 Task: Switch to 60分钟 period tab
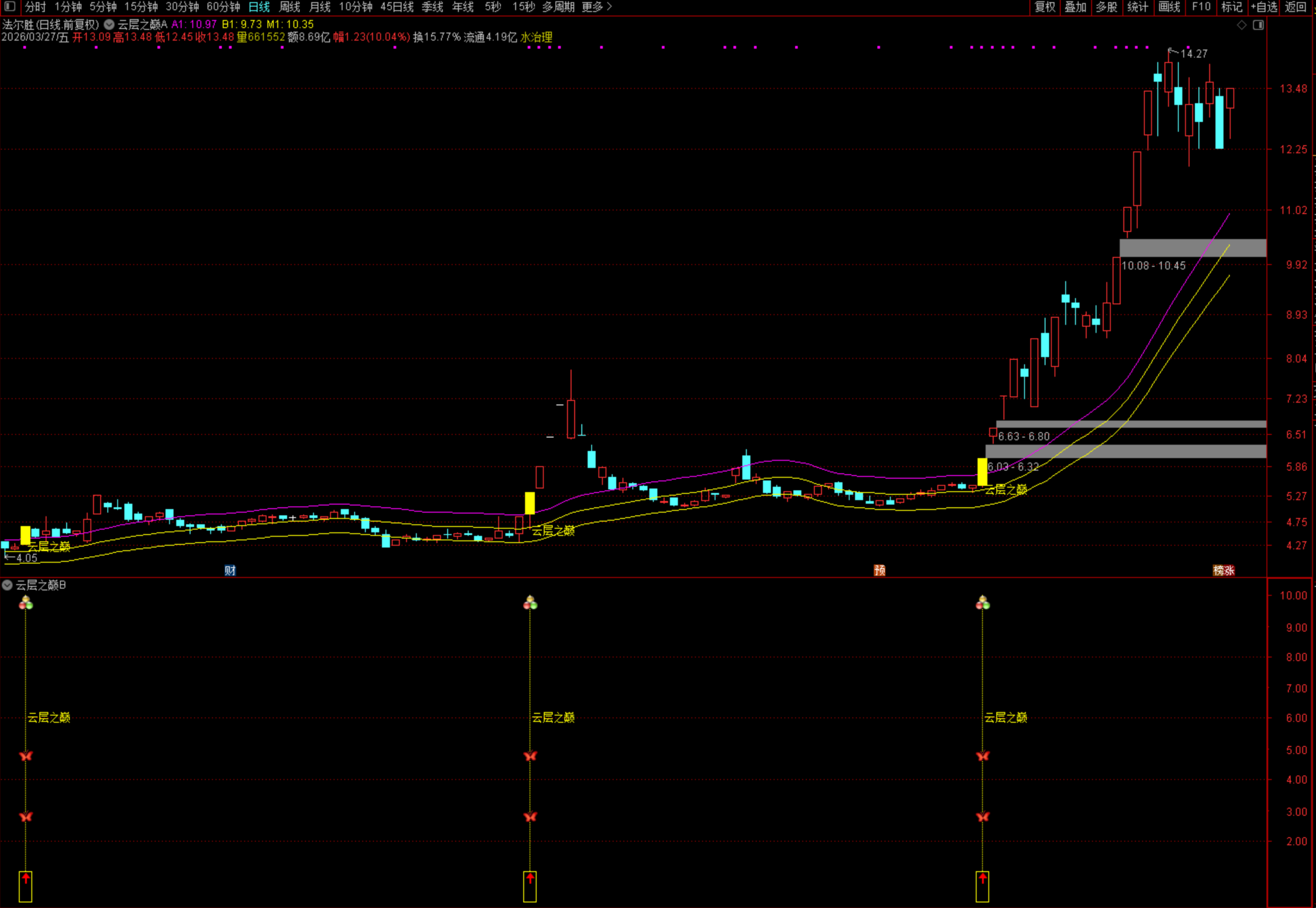(223, 7)
